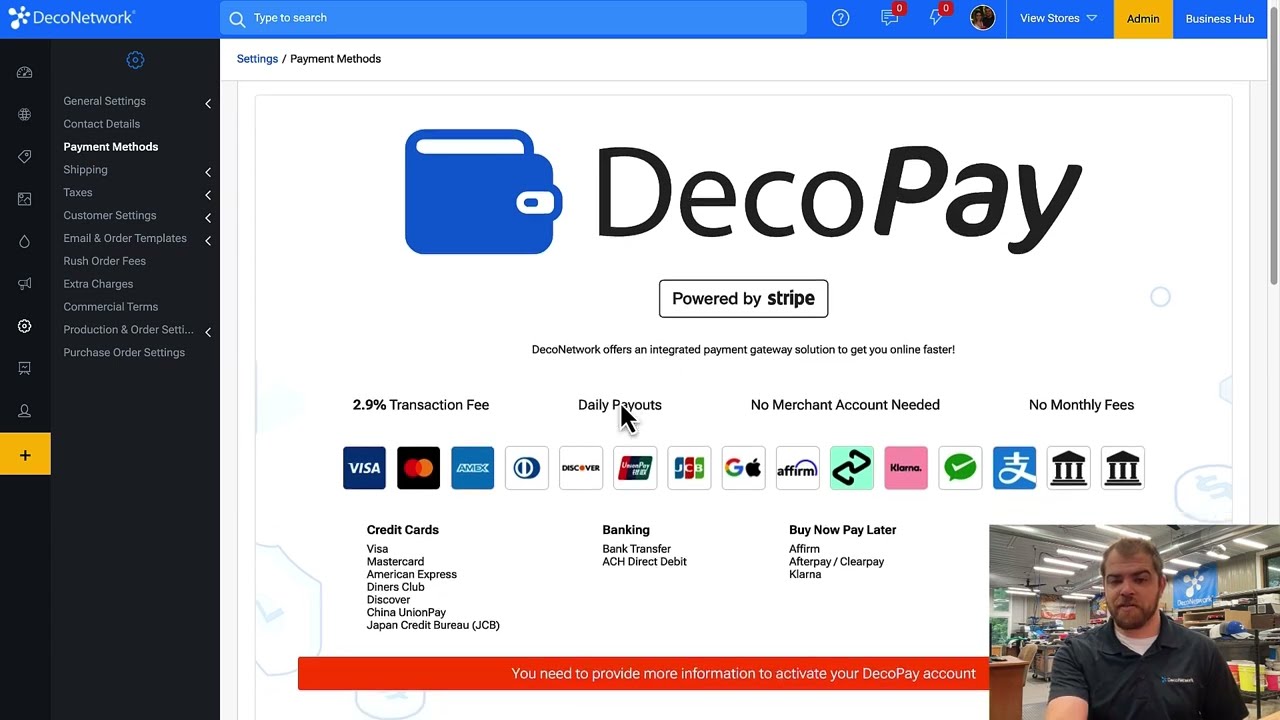
Task: Open dashboard gauge sidebar icon
Action: 25,73
